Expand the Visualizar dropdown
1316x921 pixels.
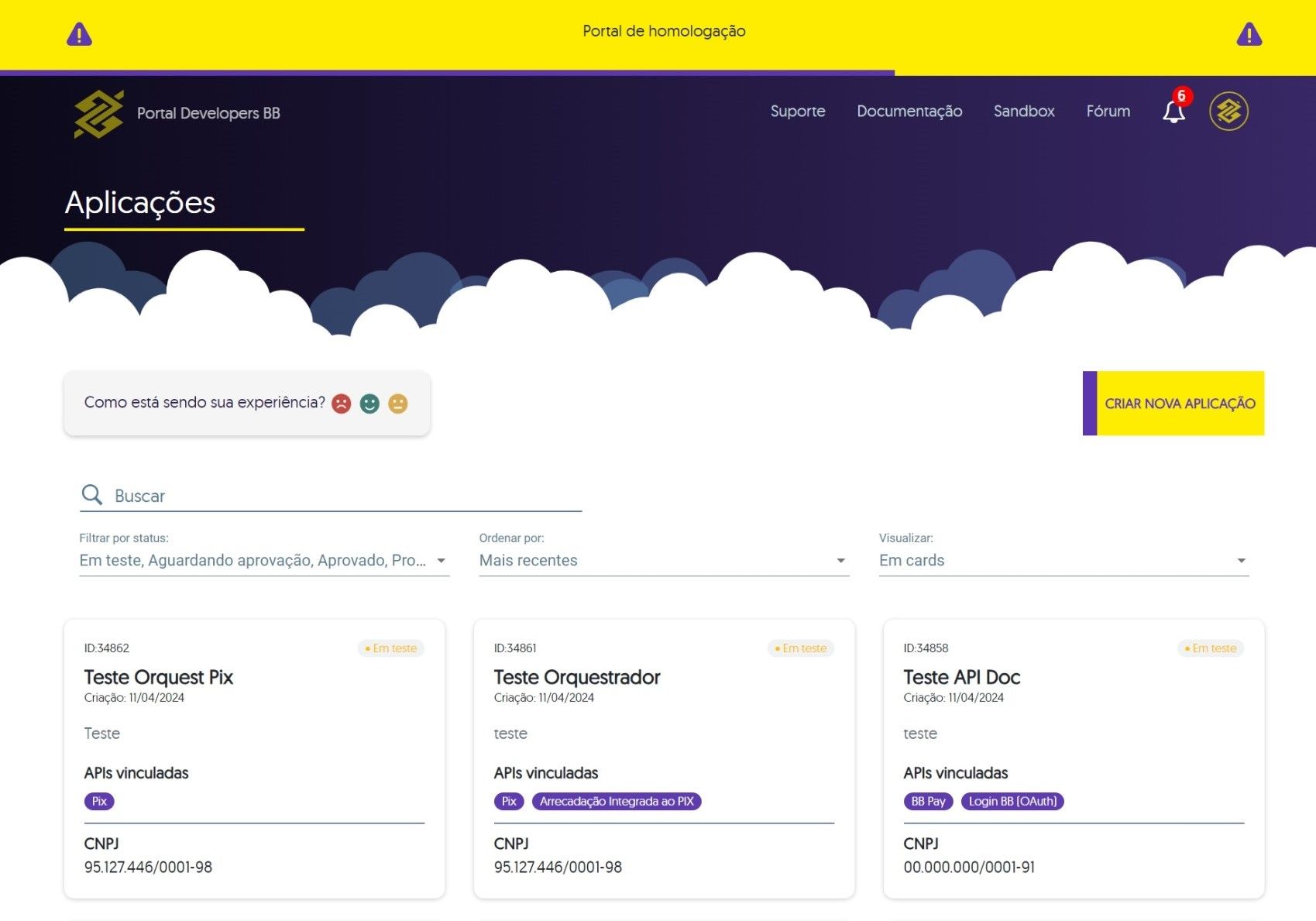[x=1063, y=560]
